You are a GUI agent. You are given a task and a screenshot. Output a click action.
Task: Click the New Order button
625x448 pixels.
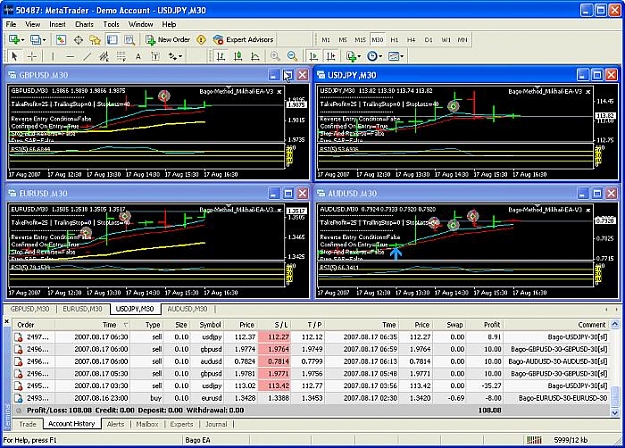(167, 40)
